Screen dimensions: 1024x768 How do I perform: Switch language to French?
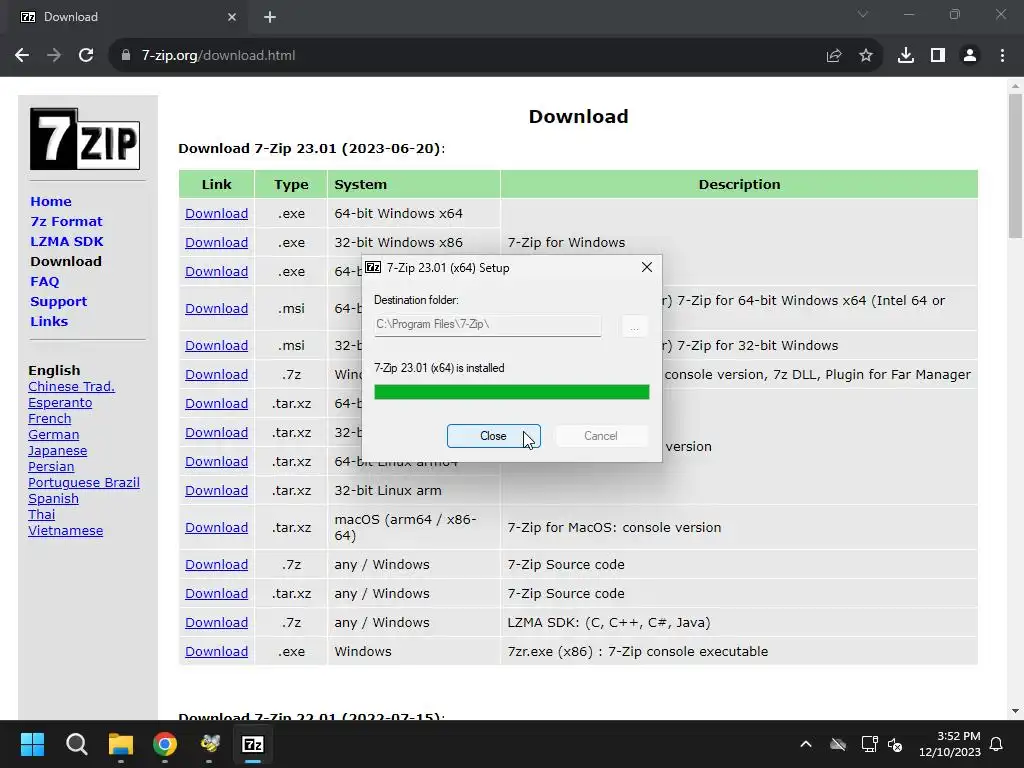(x=50, y=419)
